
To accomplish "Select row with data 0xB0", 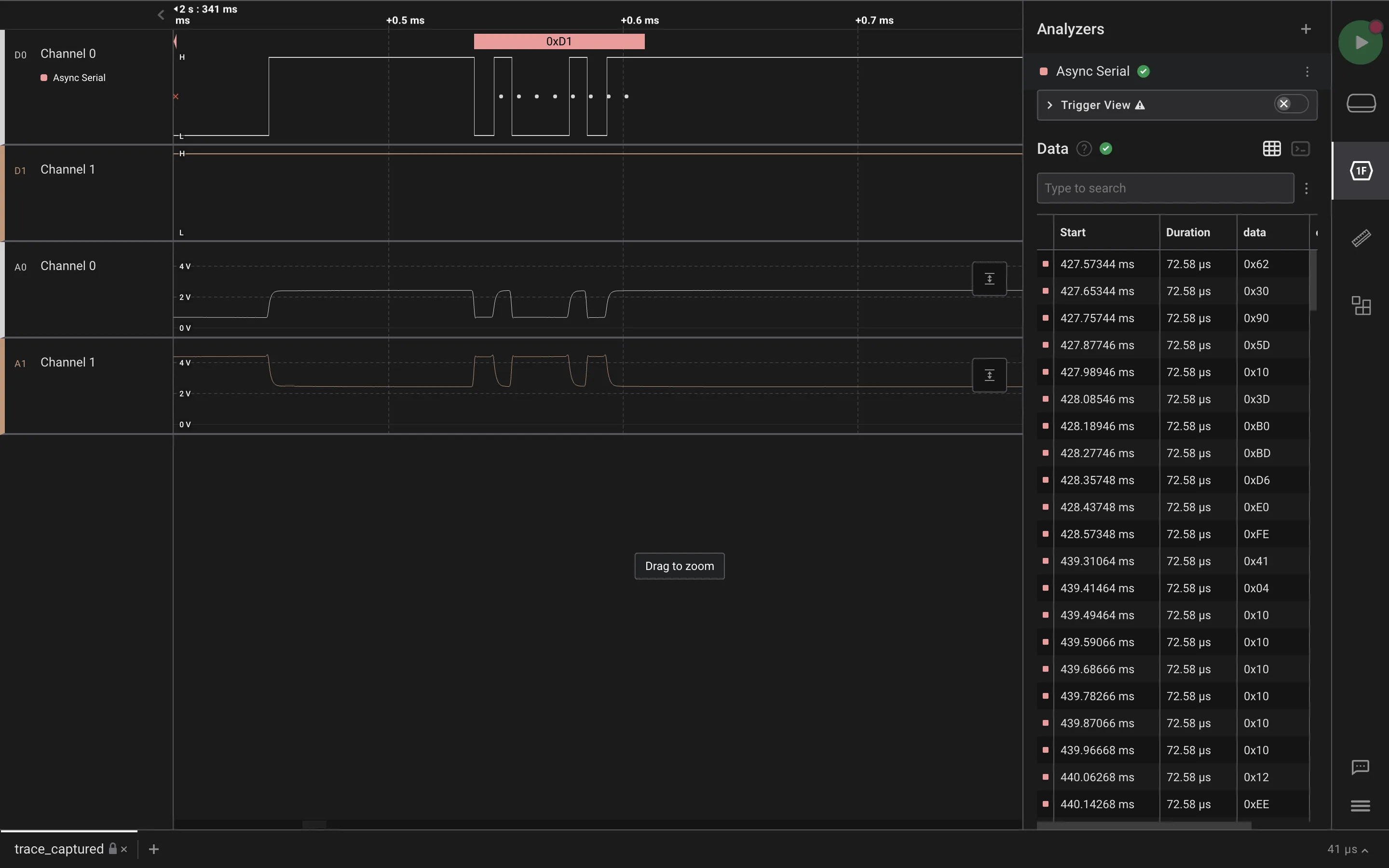I will (x=1172, y=426).
